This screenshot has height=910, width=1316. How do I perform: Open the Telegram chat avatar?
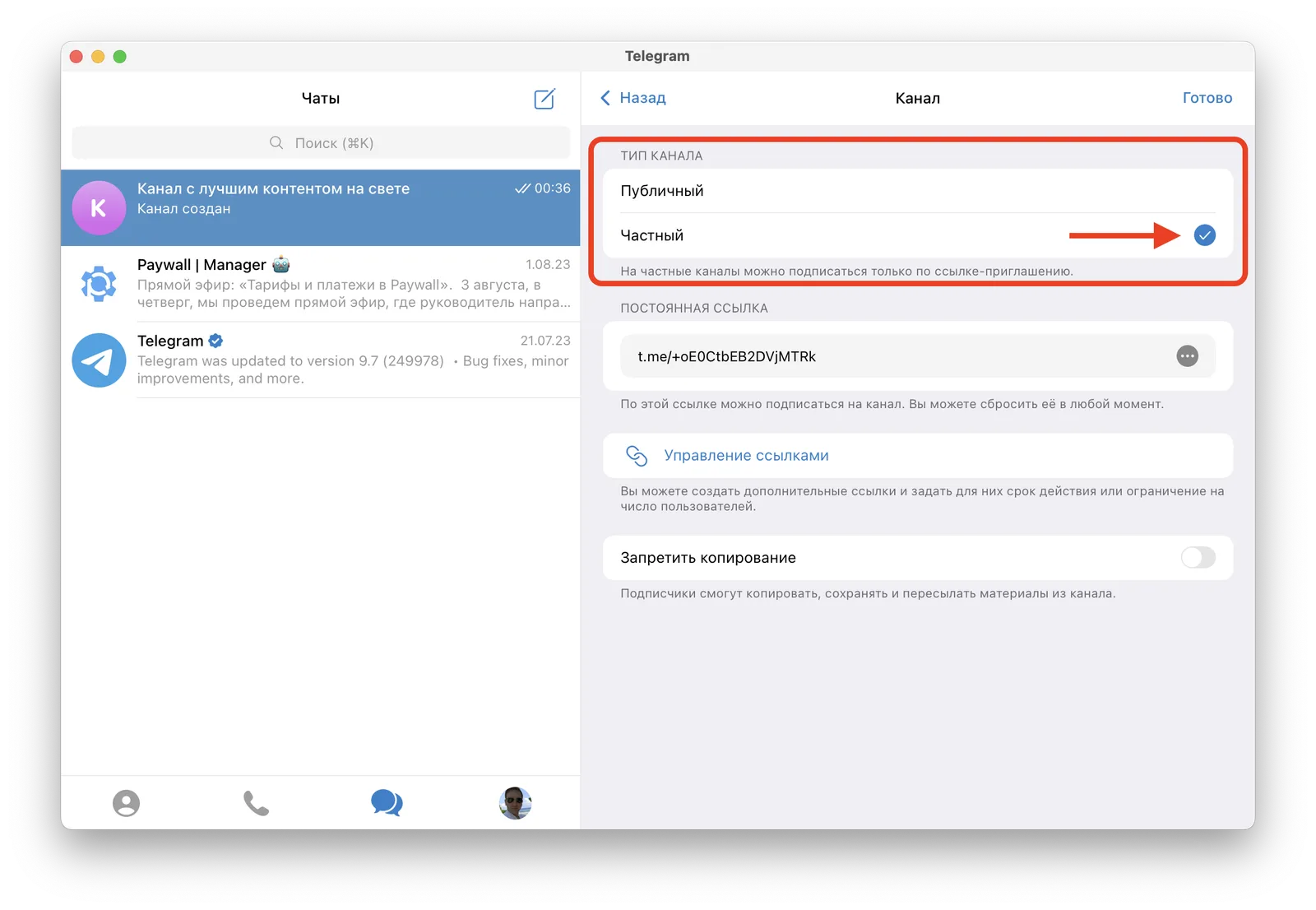coord(99,360)
